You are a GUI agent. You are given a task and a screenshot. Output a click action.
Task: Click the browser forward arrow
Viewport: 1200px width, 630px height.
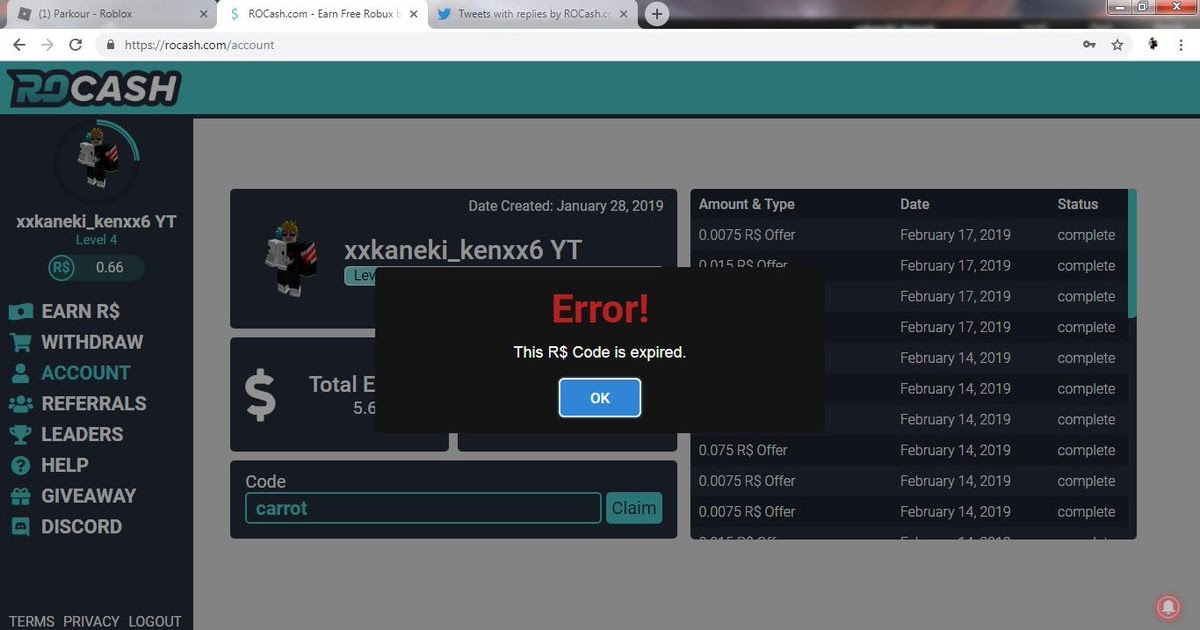[47, 45]
